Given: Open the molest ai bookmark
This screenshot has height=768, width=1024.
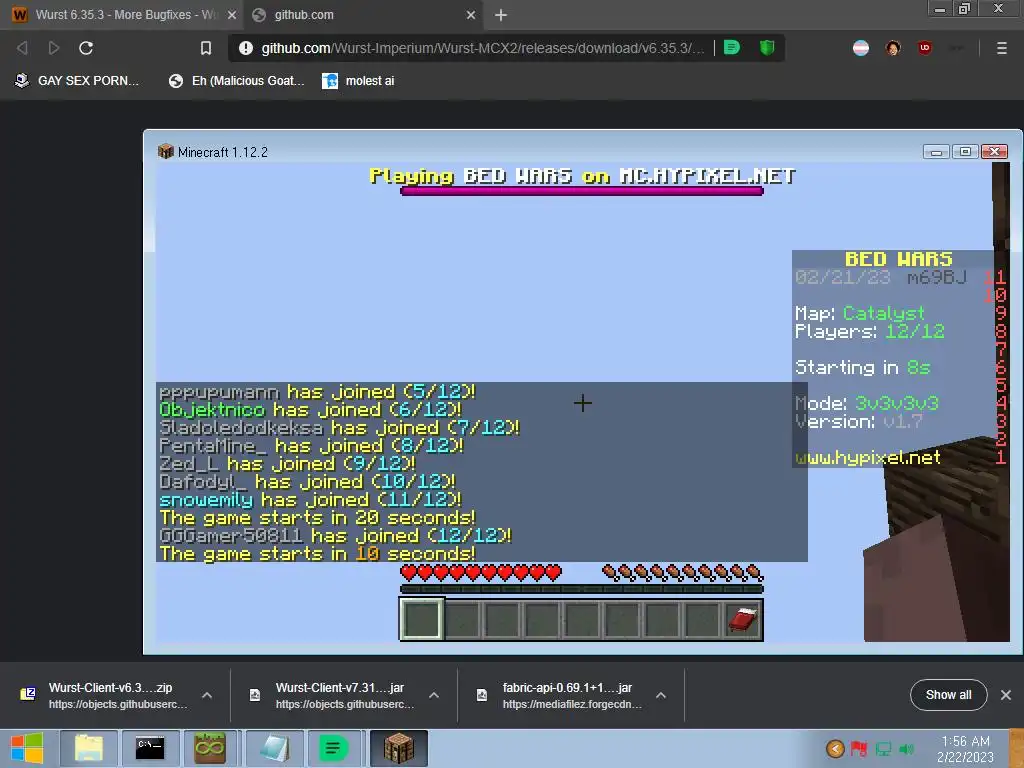Looking at the screenshot, I should click(358, 81).
